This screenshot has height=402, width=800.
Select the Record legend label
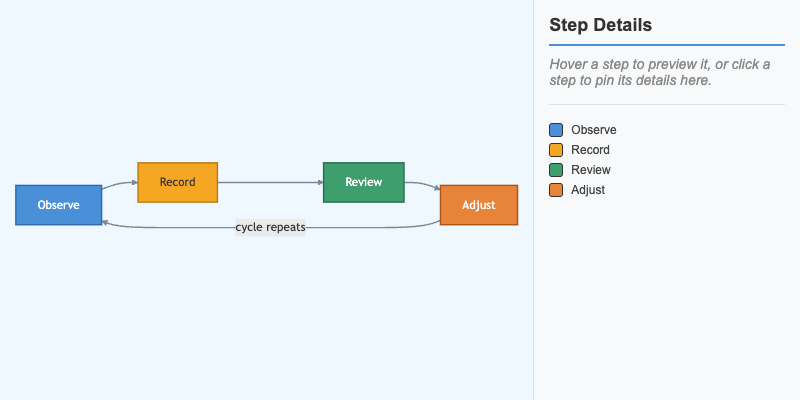point(590,150)
